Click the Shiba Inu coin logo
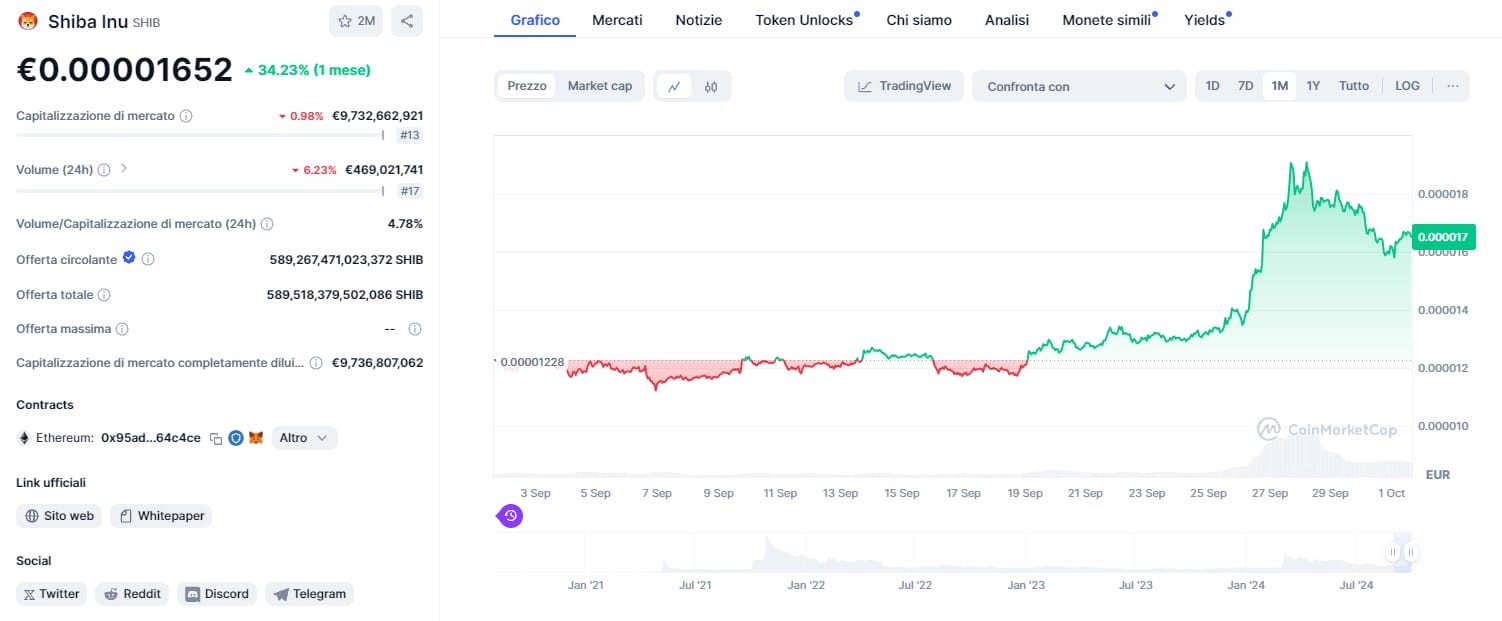The width and height of the screenshot is (1502, 621). 27,21
